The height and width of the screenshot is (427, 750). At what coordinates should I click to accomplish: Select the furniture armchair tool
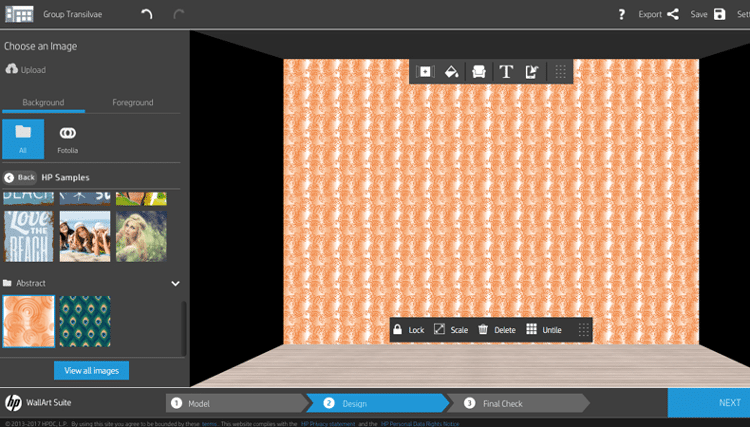pyautogui.click(x=479, y=72)
